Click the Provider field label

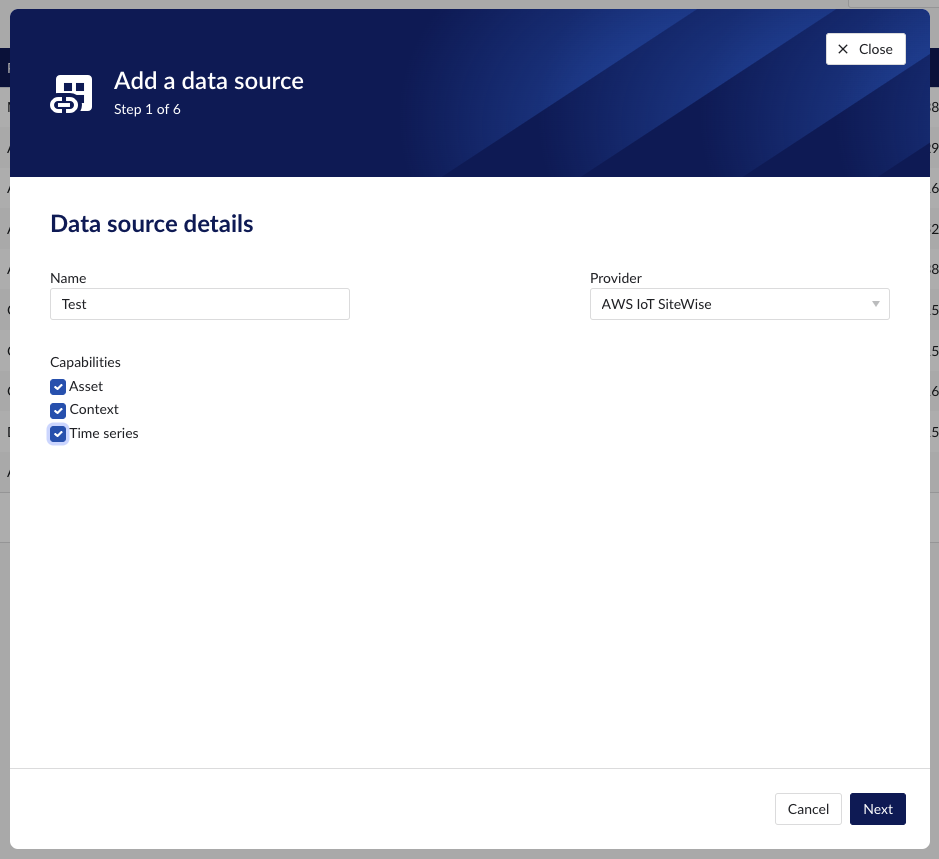615,277
